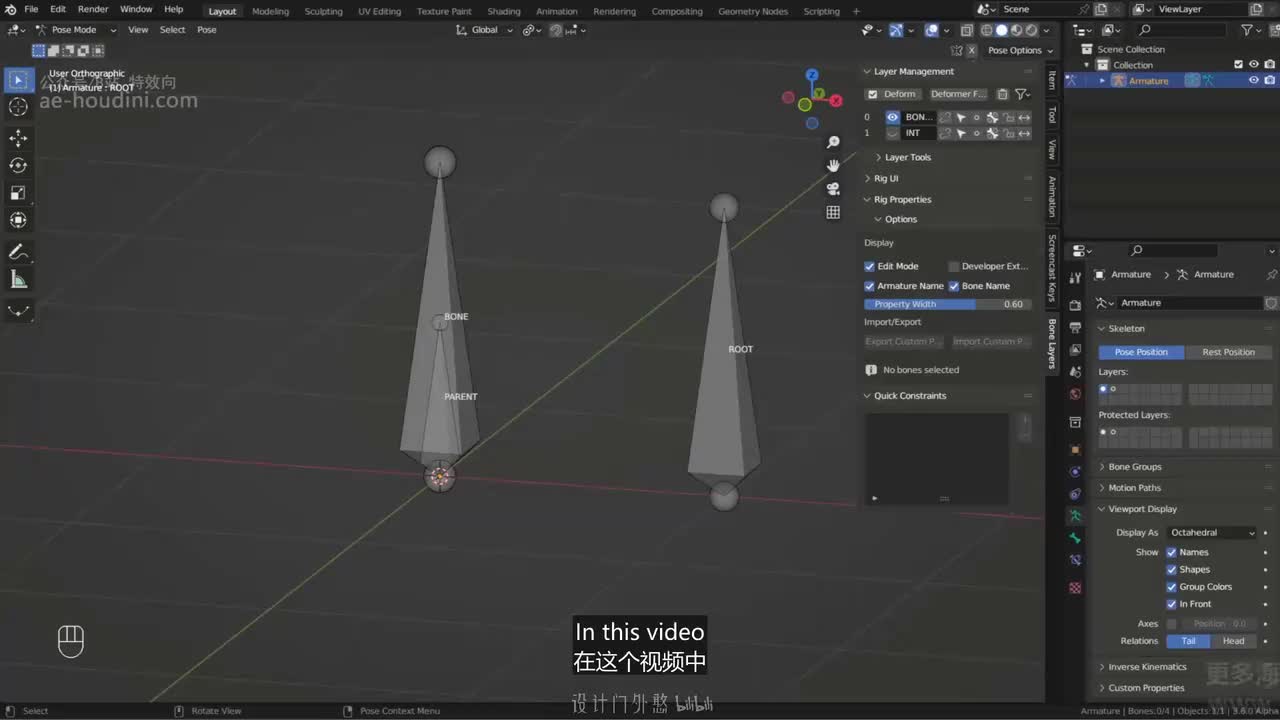
Task: Expand the Motion Paths panel
Action: 1134,488
